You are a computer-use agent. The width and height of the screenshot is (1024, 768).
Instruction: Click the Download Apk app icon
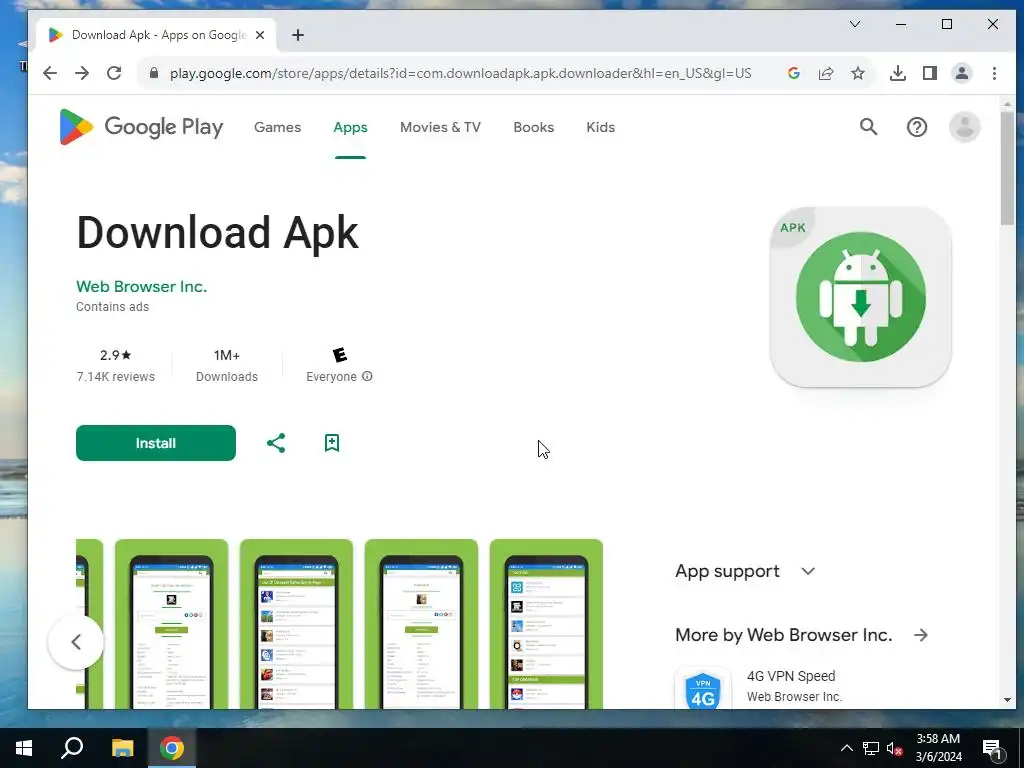pyautogui.click(x=860, y=297)
